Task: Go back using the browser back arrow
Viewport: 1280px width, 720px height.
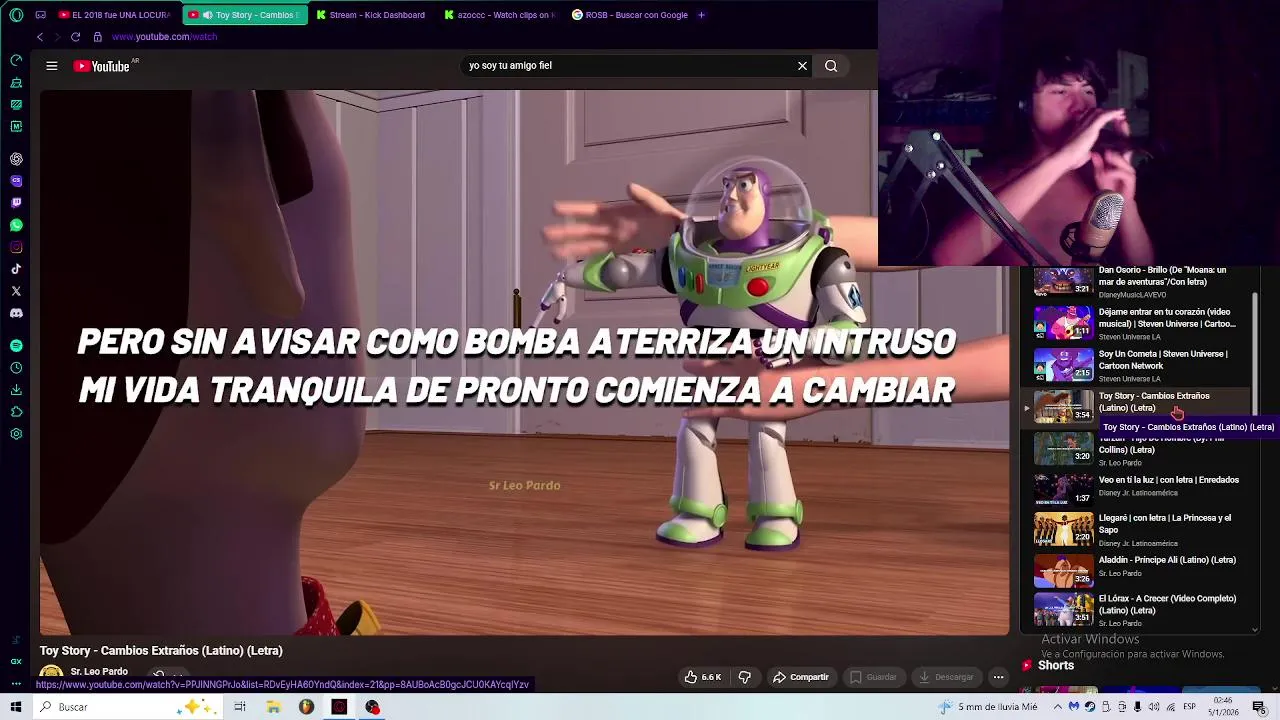Action: coord(40,37)
